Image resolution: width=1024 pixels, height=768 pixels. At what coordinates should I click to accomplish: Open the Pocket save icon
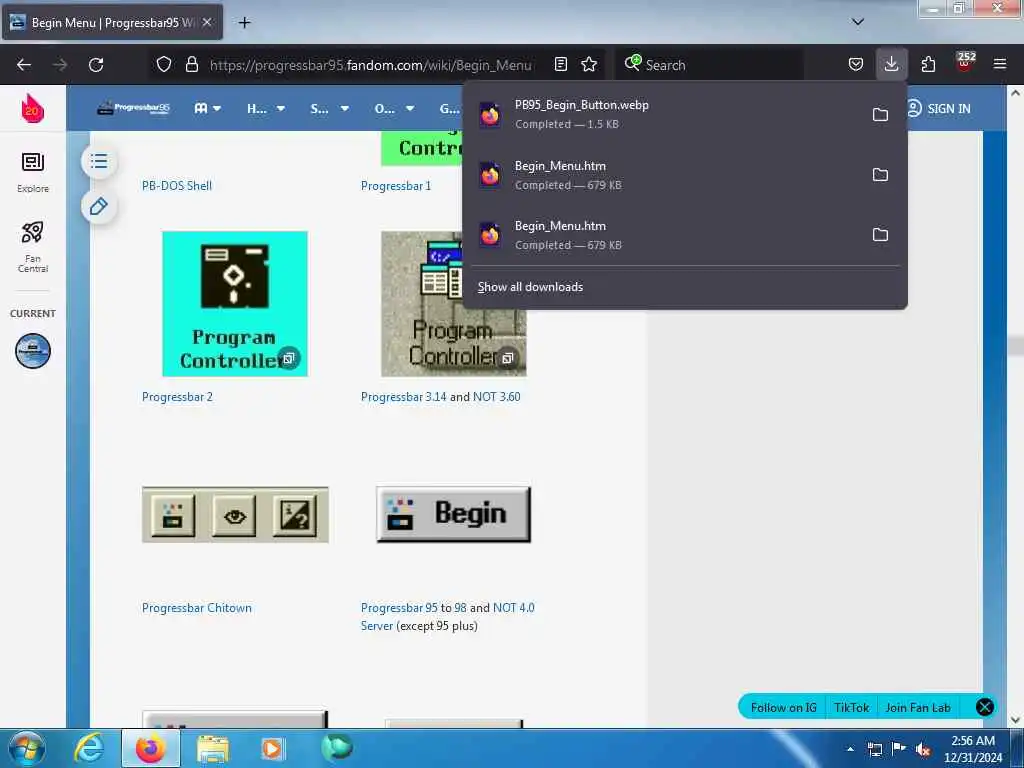point(856,64)
